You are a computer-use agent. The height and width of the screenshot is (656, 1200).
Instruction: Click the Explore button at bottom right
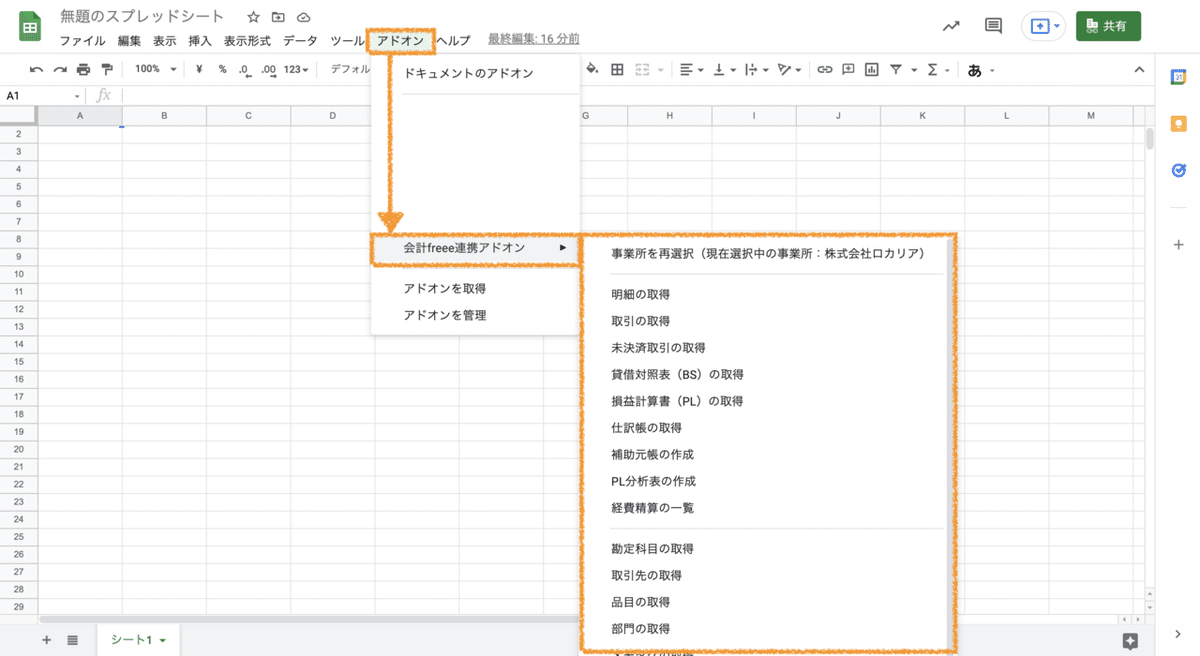[1130, 641]
